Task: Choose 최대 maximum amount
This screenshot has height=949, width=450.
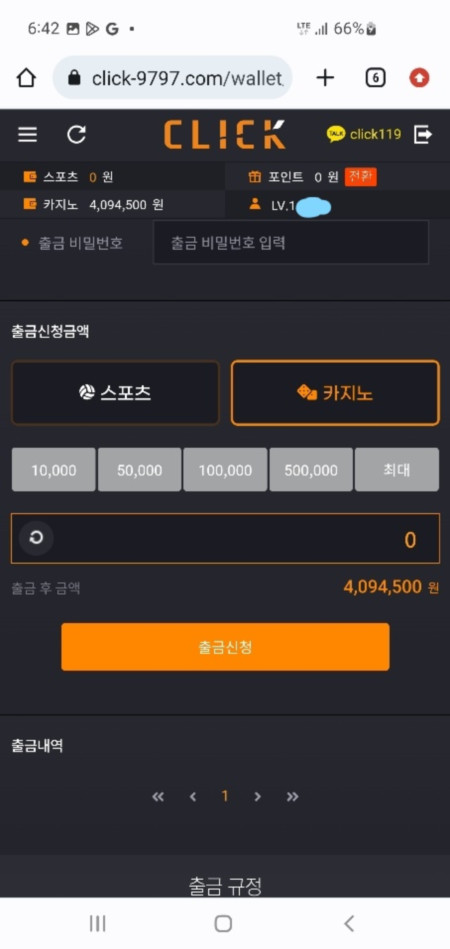Action: click(397, 470)
